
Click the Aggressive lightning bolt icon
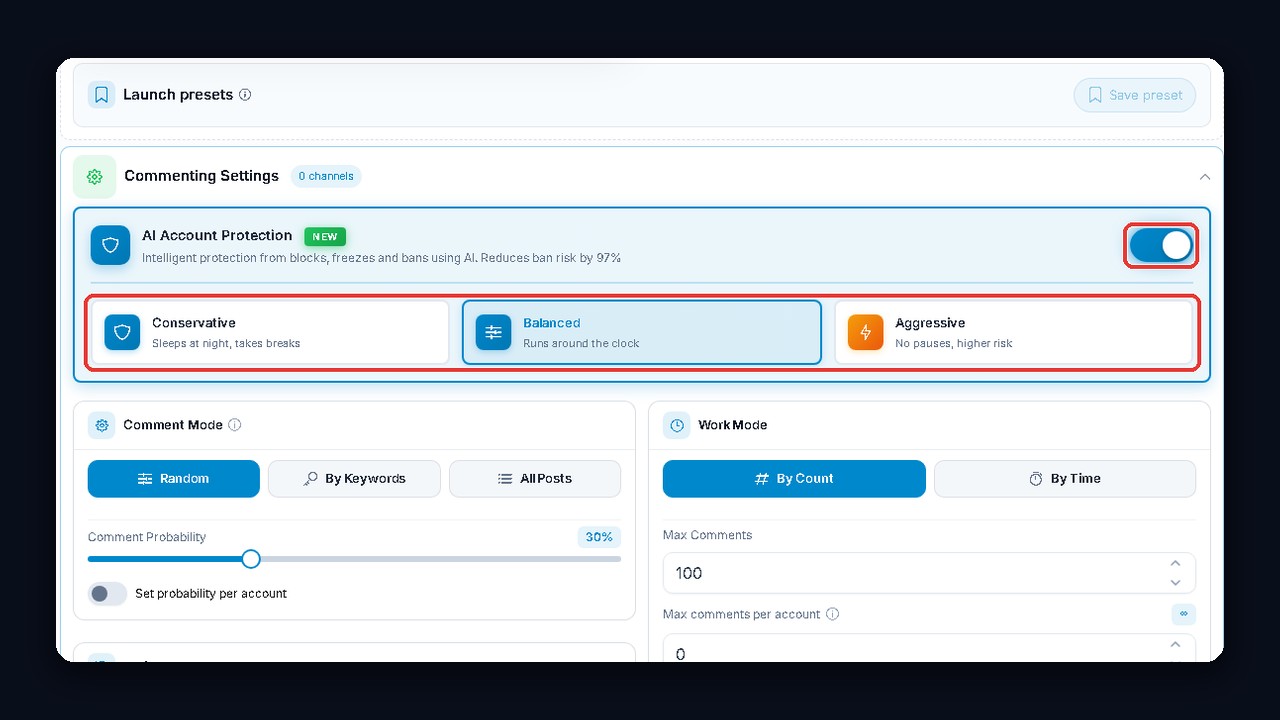pyautogui.click(x=865, y=332)
